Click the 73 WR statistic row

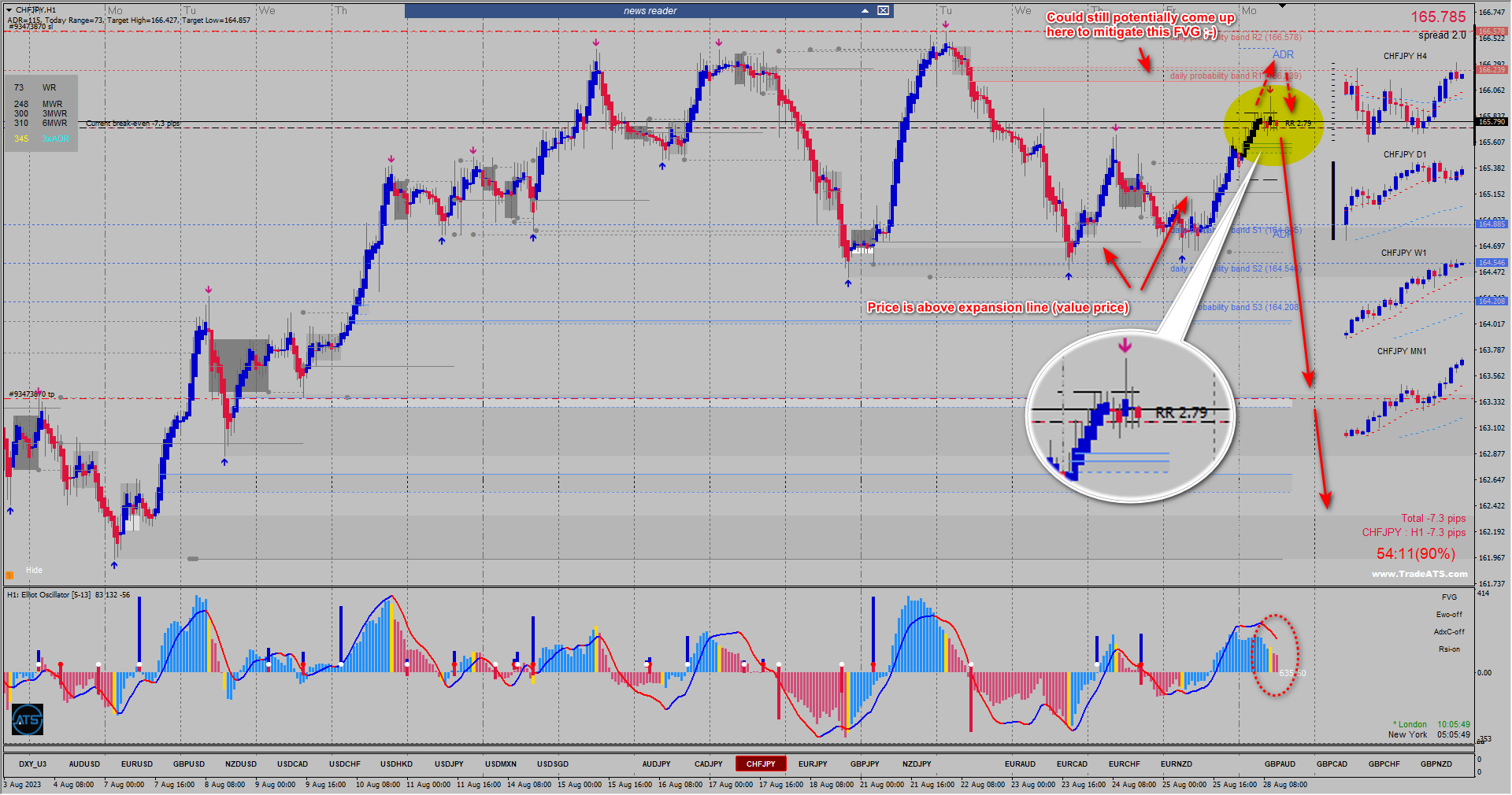(35, 88)
